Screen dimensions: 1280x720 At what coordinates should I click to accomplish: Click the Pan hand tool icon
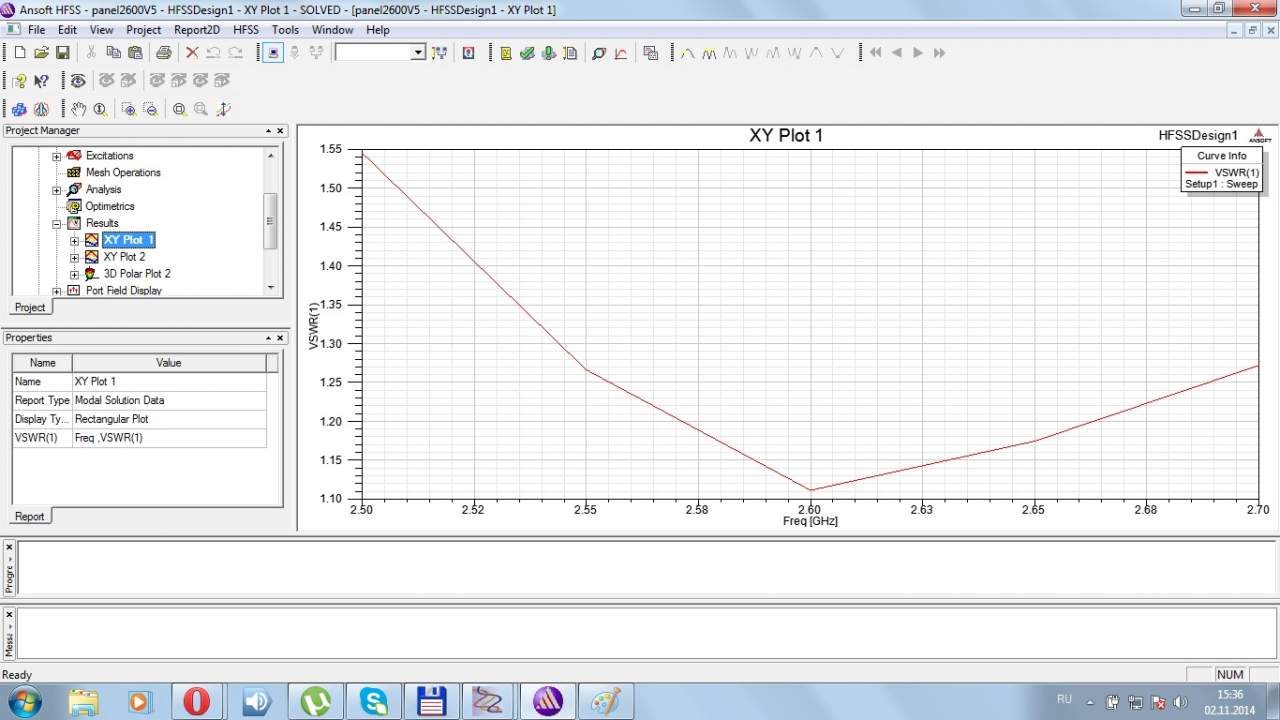point(78,109)
